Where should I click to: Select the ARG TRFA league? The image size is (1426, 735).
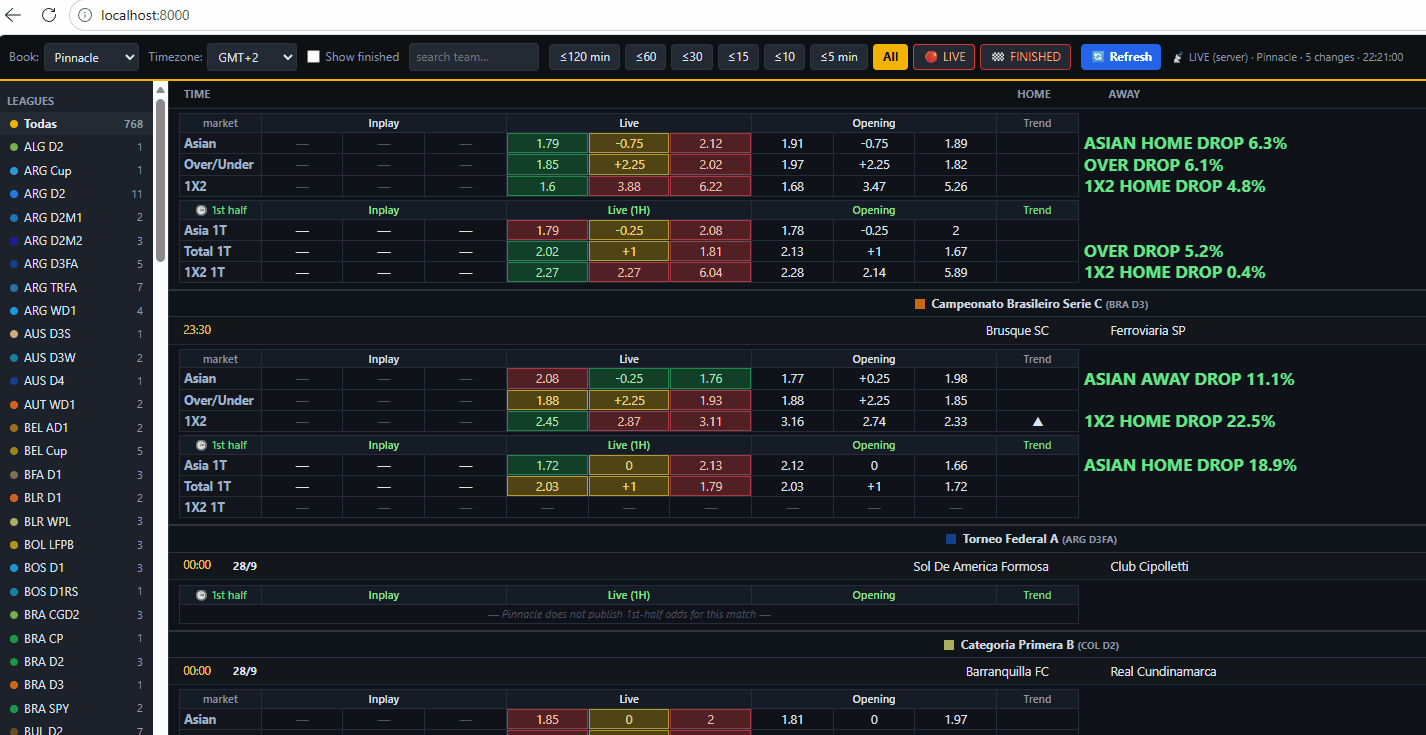tap(77, 288)
